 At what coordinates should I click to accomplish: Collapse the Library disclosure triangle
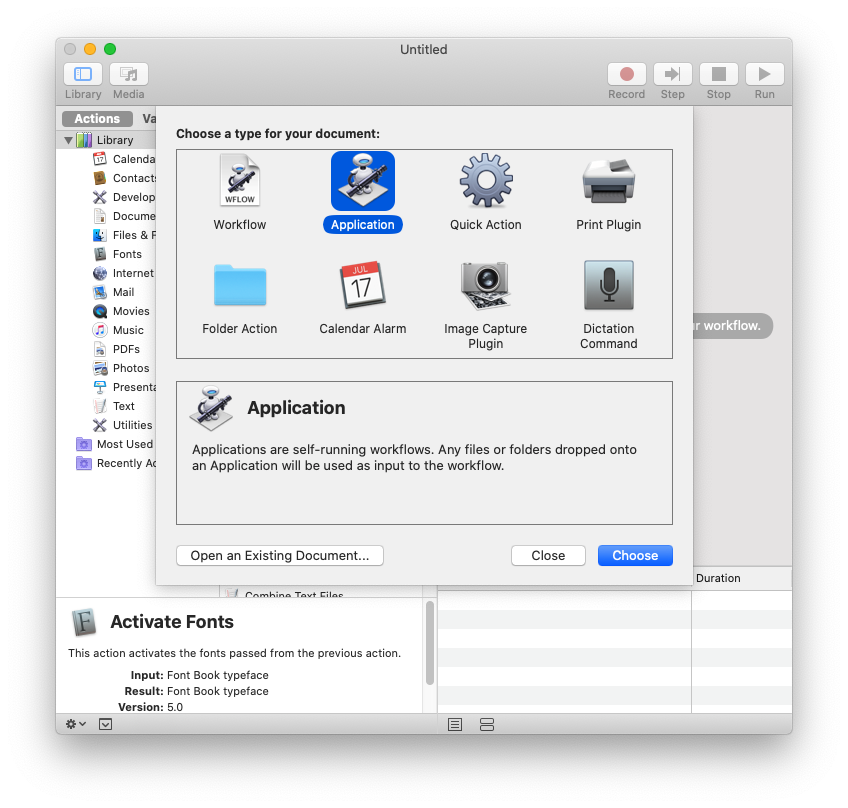68,140
